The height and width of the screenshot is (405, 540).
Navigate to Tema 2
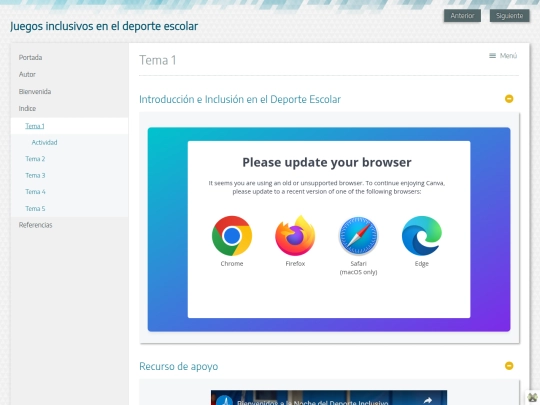click(x=35, y=159)
